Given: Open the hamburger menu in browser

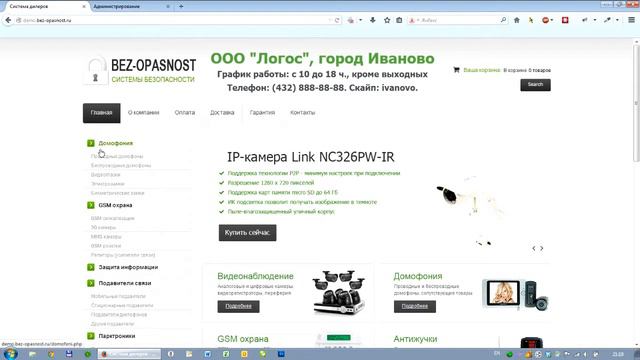Looking at the screenshot, I should pos(631,20).
